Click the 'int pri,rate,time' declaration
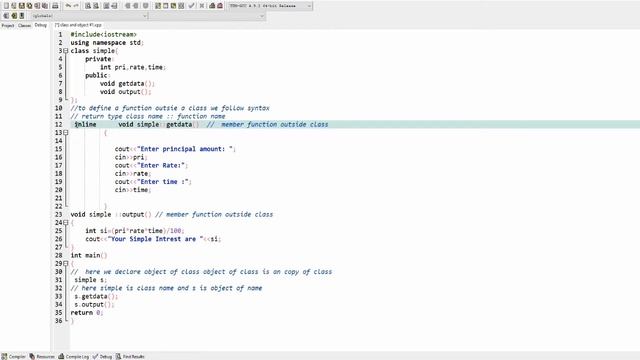This screenshot has height=360, width=640. pos(133,67)
